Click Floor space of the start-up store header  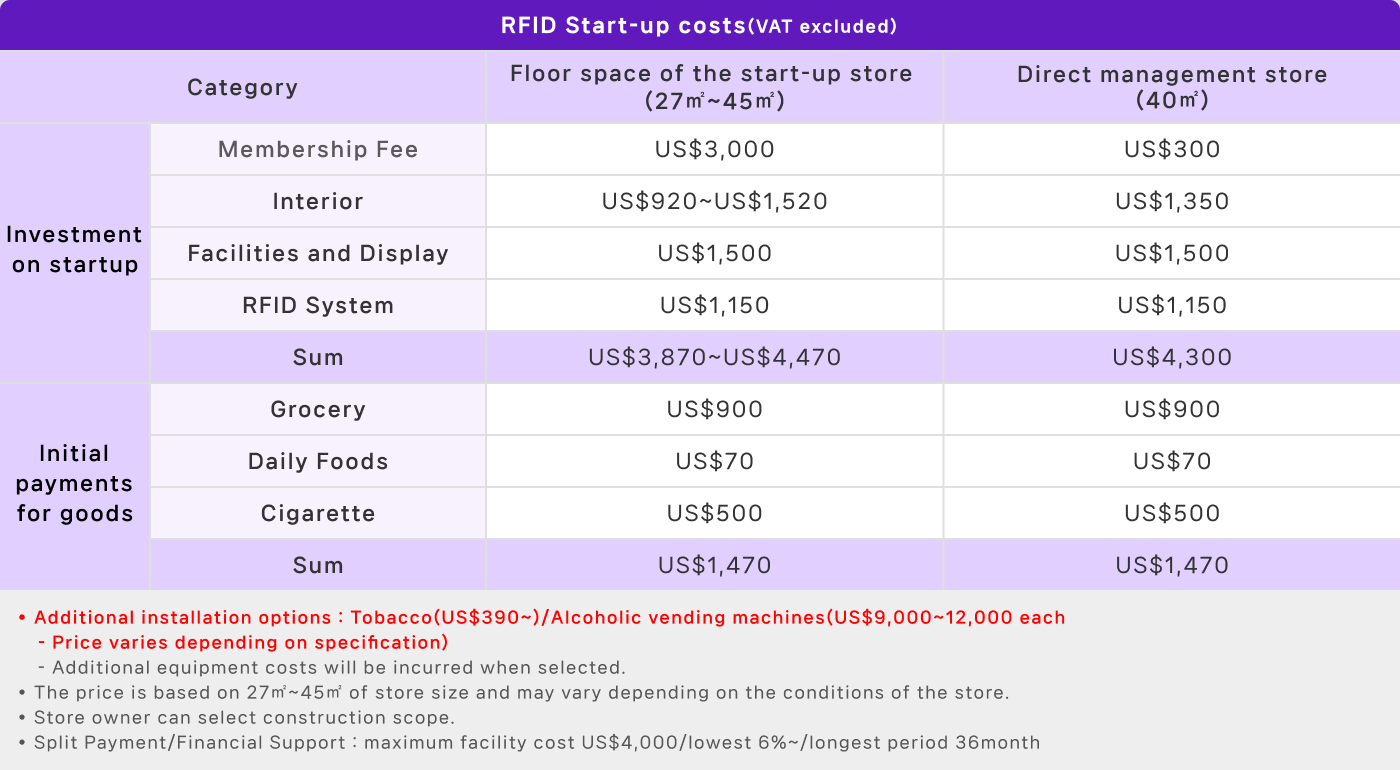[715, 87]
